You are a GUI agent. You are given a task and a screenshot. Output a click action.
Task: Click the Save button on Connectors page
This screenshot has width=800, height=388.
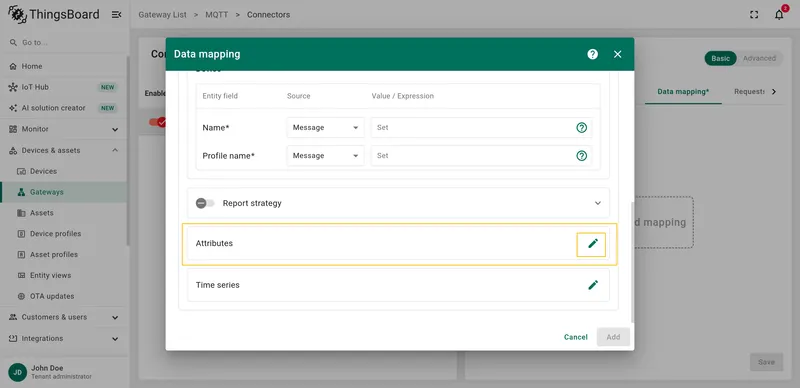pos(766,362)
